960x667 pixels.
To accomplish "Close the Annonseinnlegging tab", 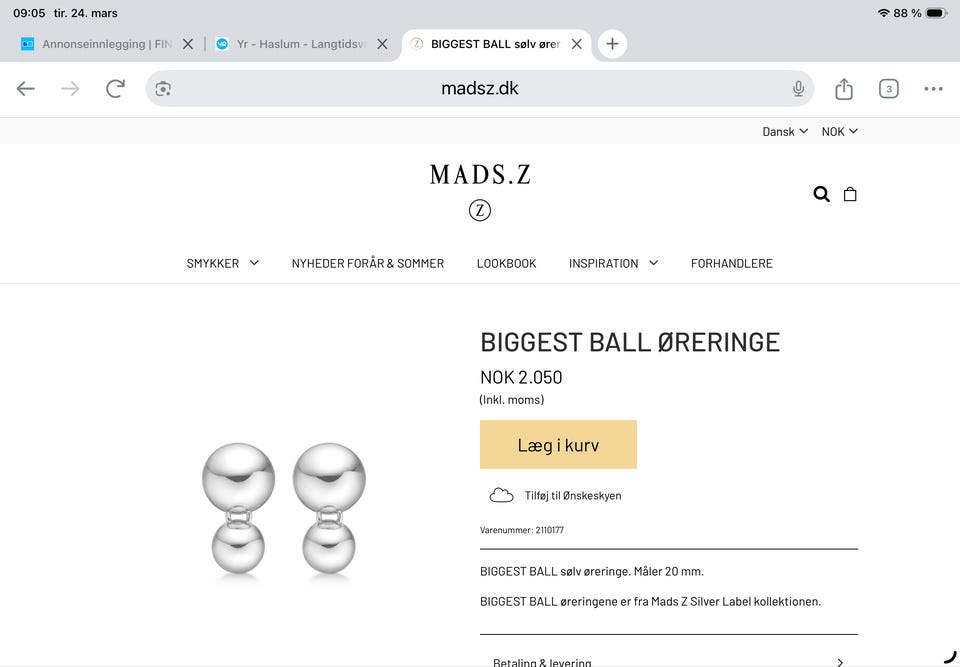I will 188,44.
